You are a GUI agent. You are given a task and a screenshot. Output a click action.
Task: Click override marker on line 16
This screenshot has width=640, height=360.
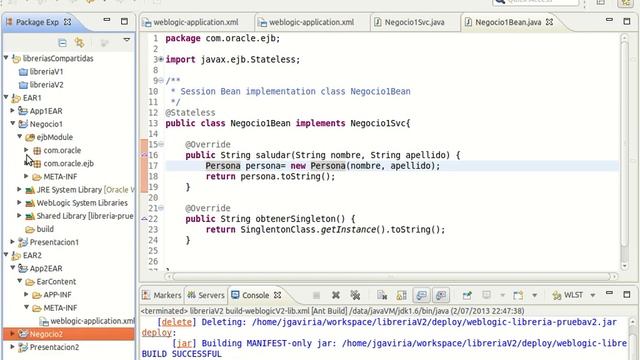[144, 155]
